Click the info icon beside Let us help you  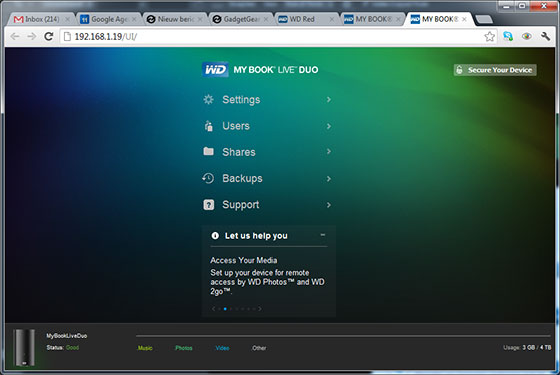pos(215,235)
